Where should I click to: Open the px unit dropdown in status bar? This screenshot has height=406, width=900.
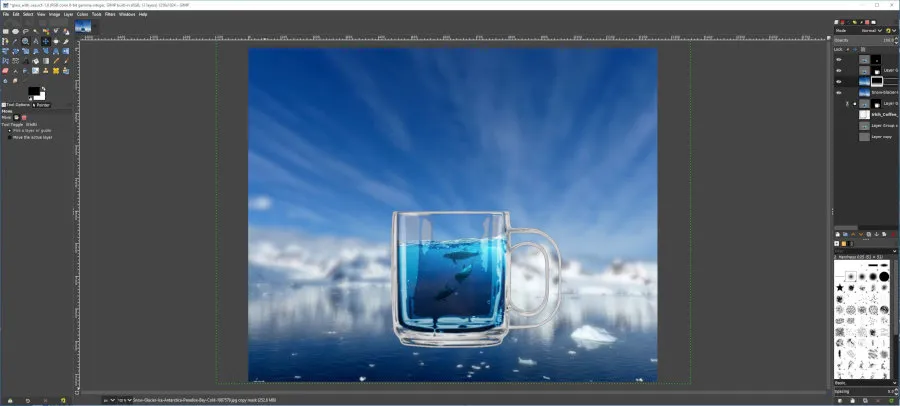[109, 400]
